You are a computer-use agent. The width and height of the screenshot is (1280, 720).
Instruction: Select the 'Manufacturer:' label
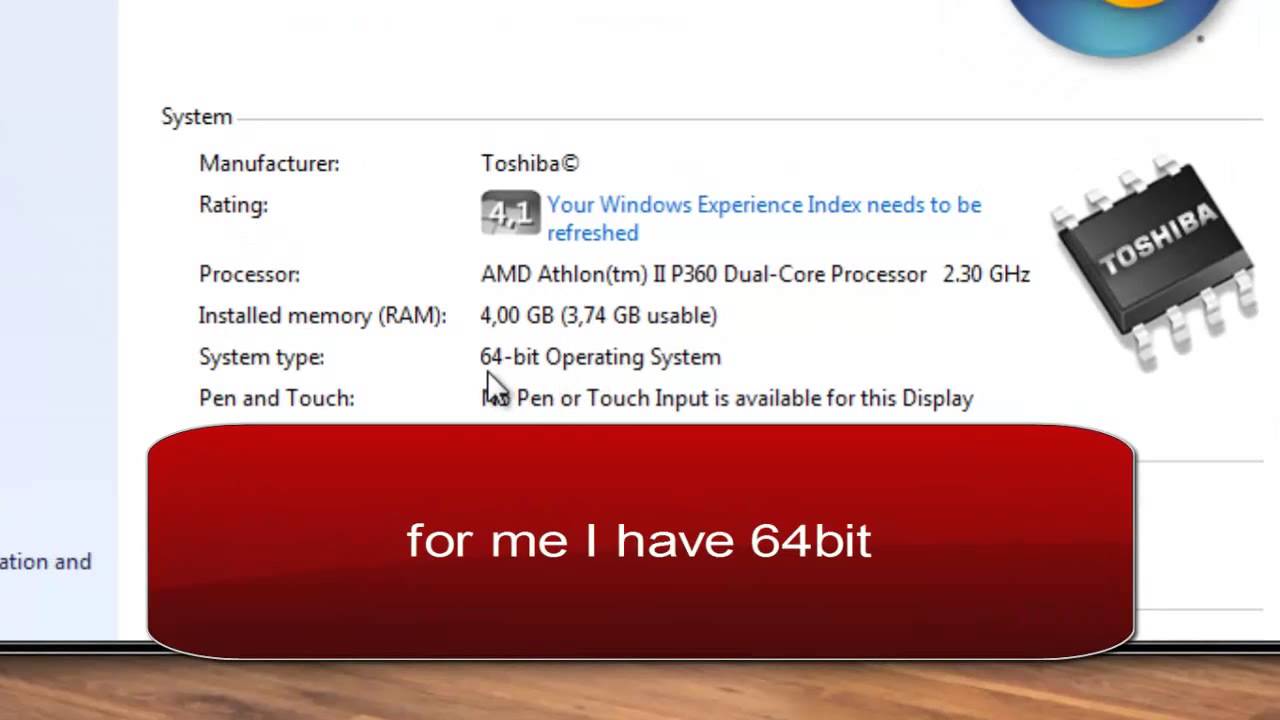(x=269, y=163)
